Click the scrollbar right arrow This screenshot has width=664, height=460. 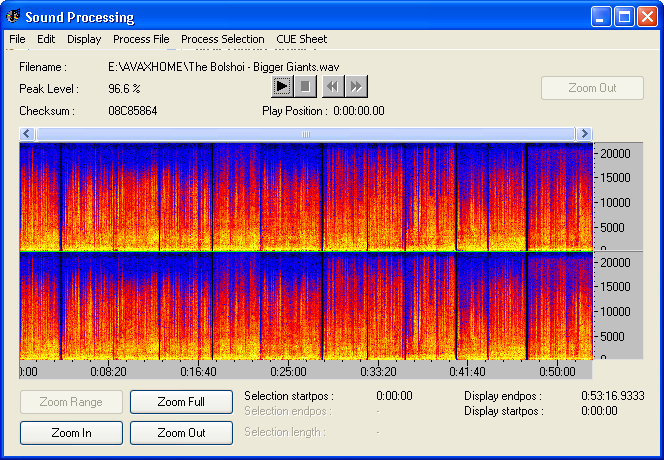pyautogui.click(x=584, y=134)
